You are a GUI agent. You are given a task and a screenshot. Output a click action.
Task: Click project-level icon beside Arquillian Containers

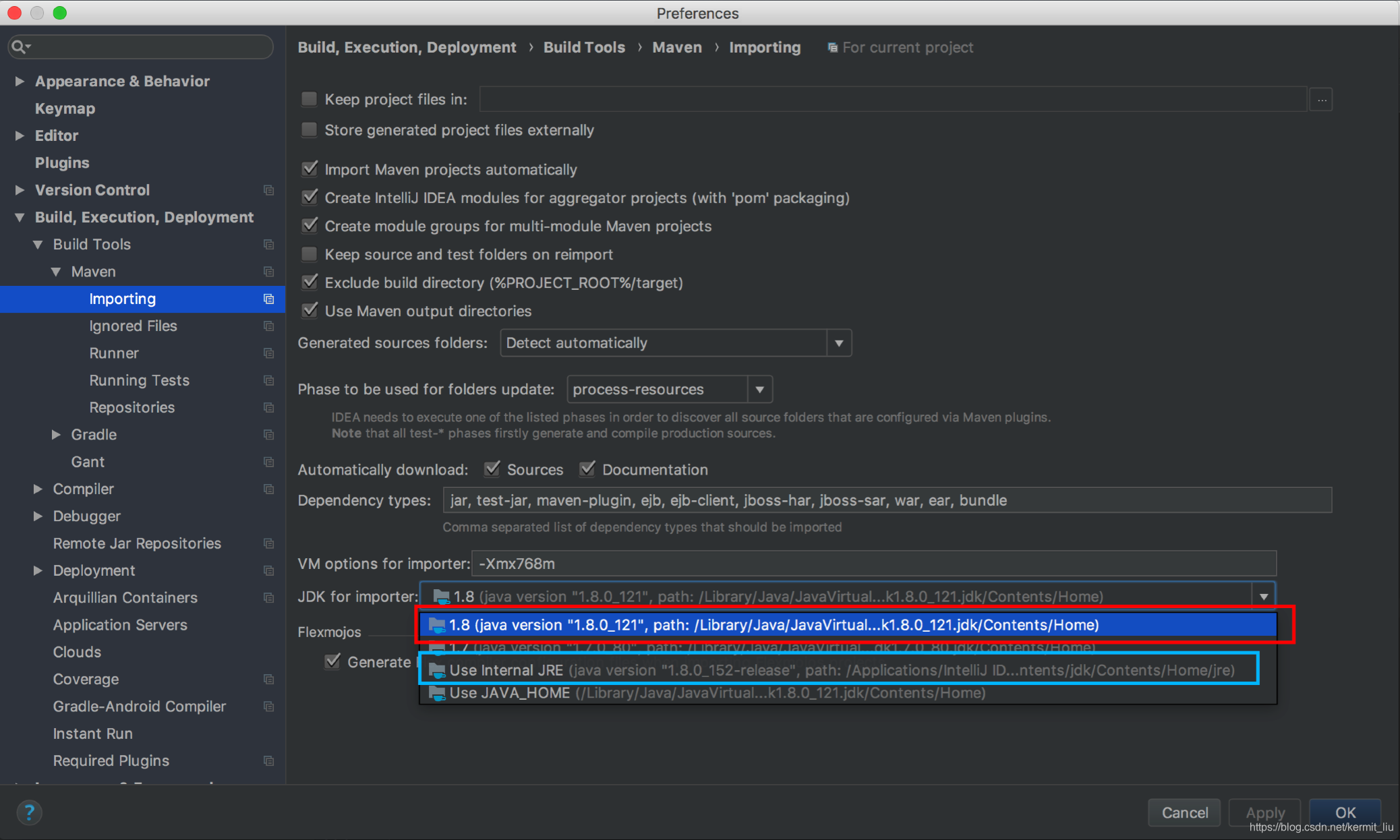pyautogui.click(x=269, y=598)
